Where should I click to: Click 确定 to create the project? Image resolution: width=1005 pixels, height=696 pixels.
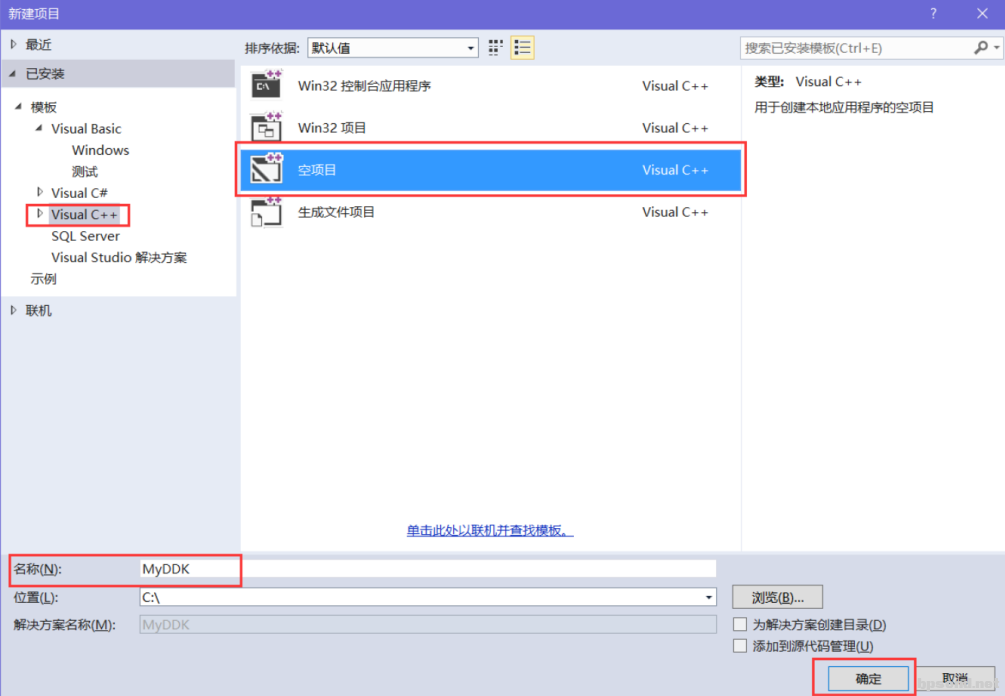[x=868, y=679]
